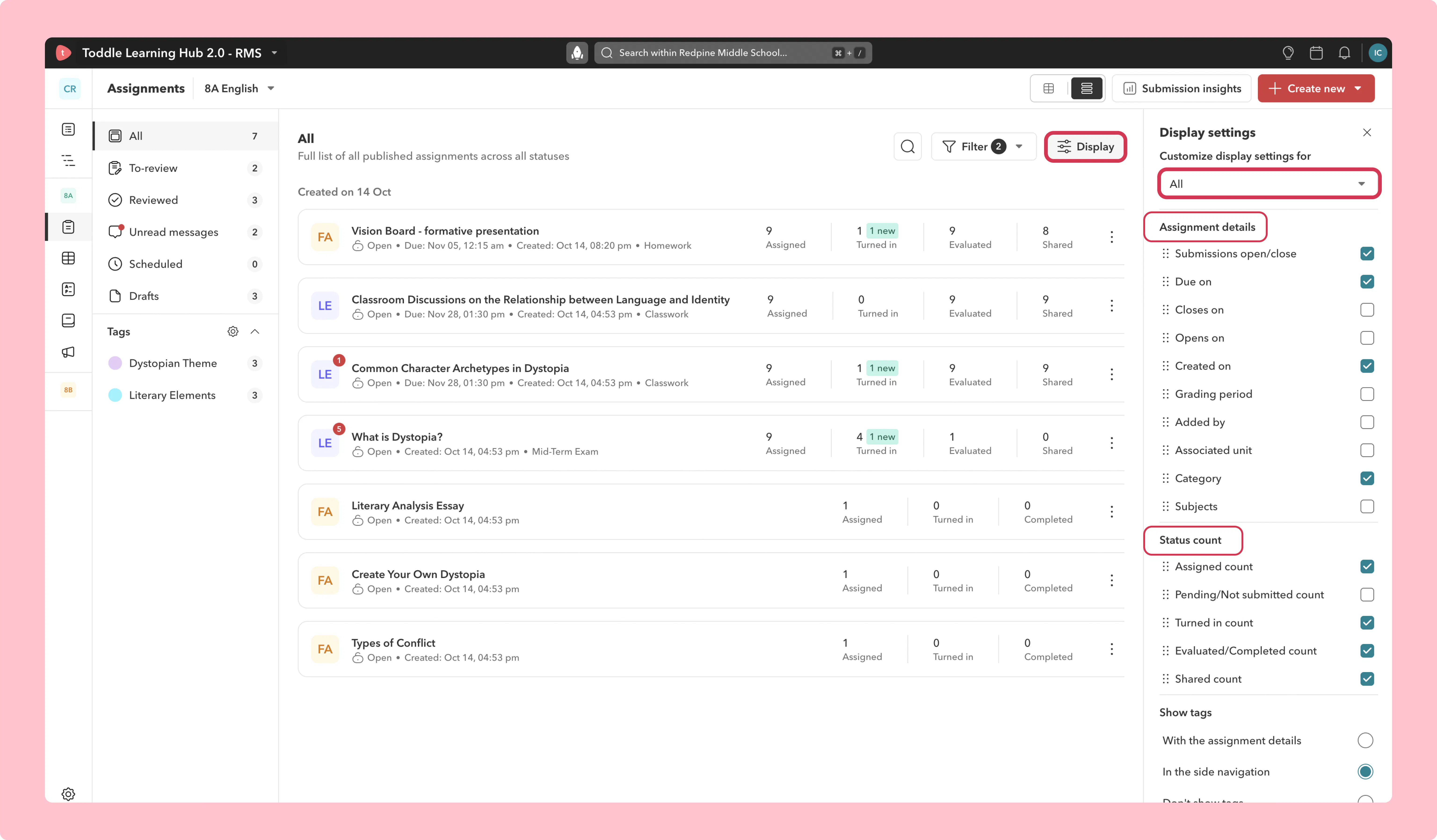This screenshot has height=840, width=1437.
Task: Enable the Opens on checkbox
Action: 1367,338
